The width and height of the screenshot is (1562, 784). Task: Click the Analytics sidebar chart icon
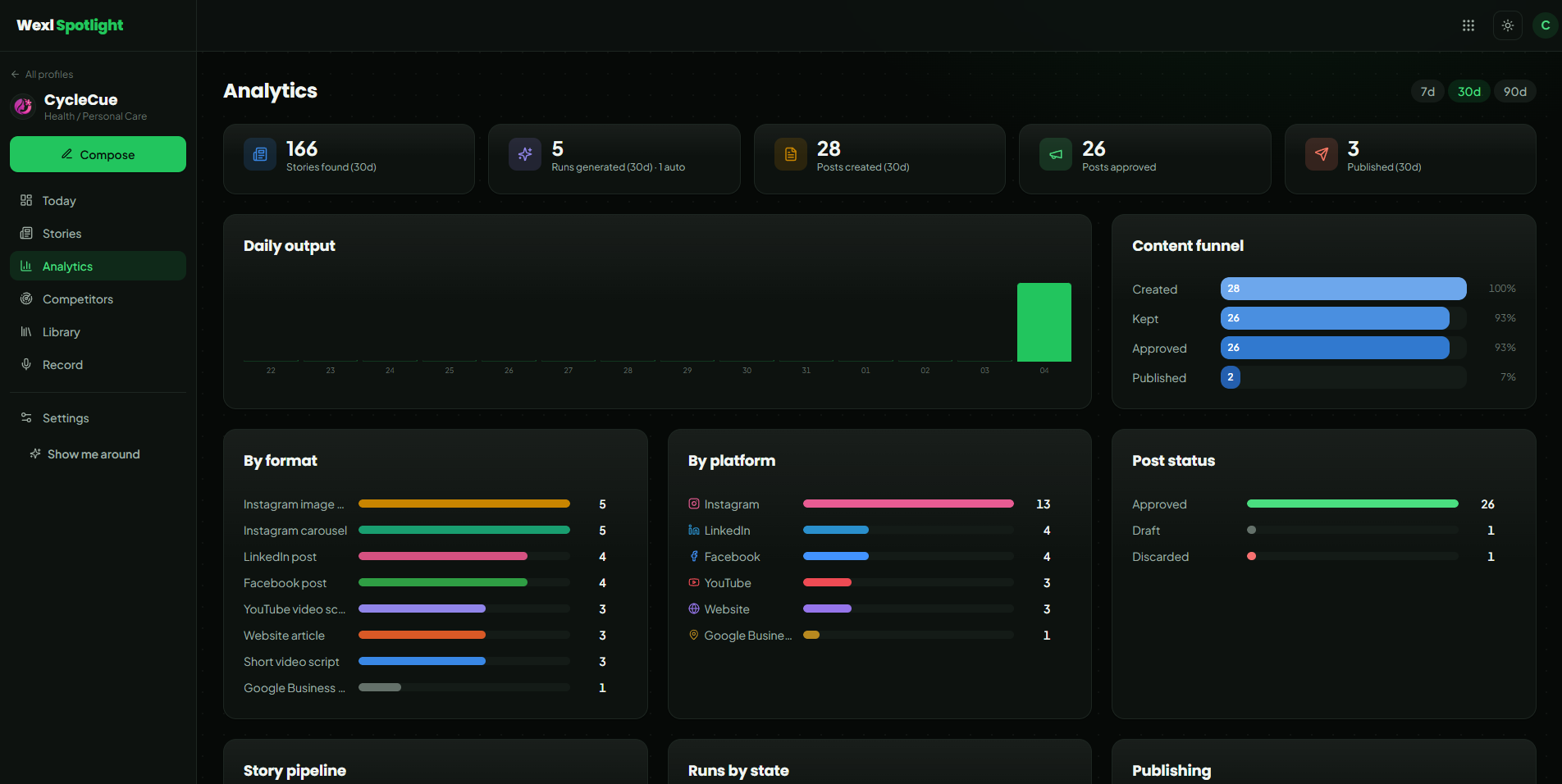tap(26, 266)
